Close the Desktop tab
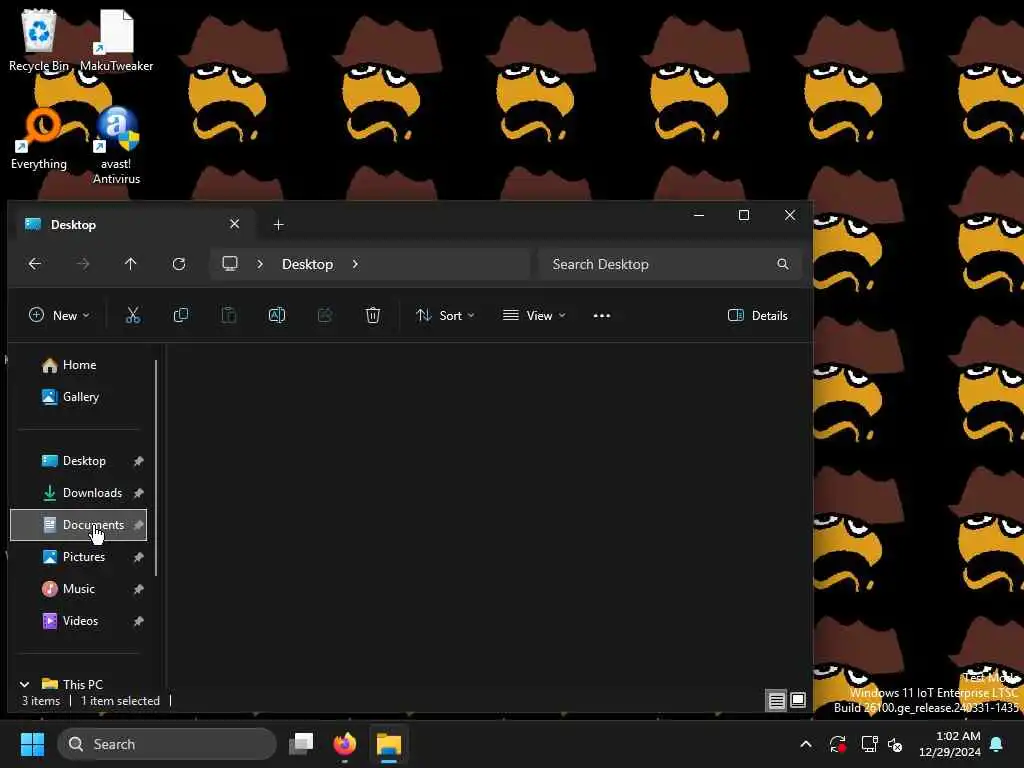The width and height of the screenshot is (1024, 768). click(x=234, y=224)
